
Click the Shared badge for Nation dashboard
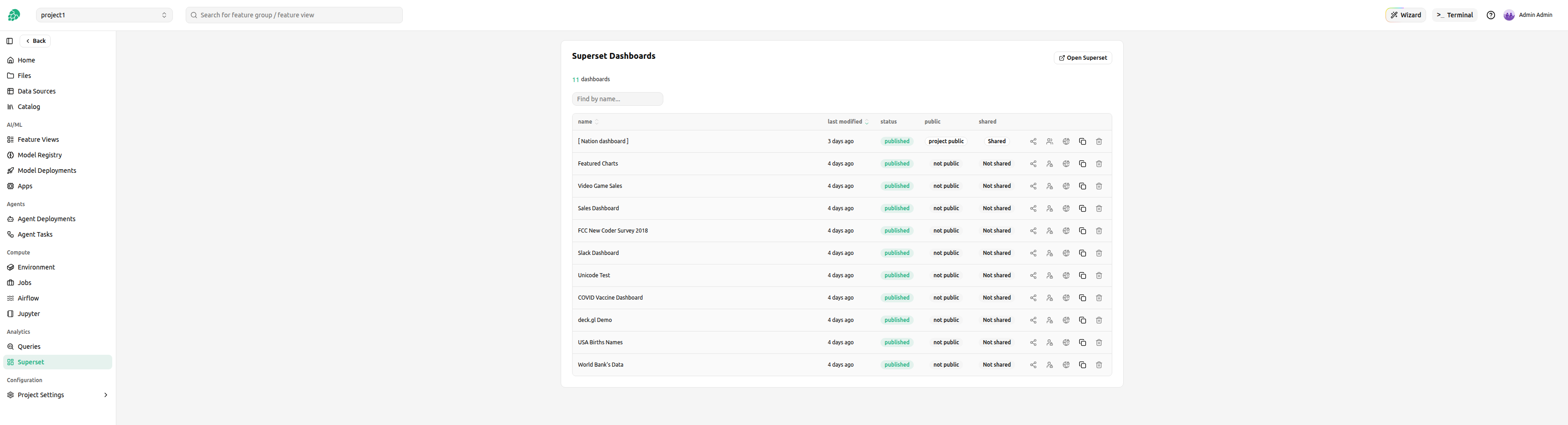[x=996, y=142]
